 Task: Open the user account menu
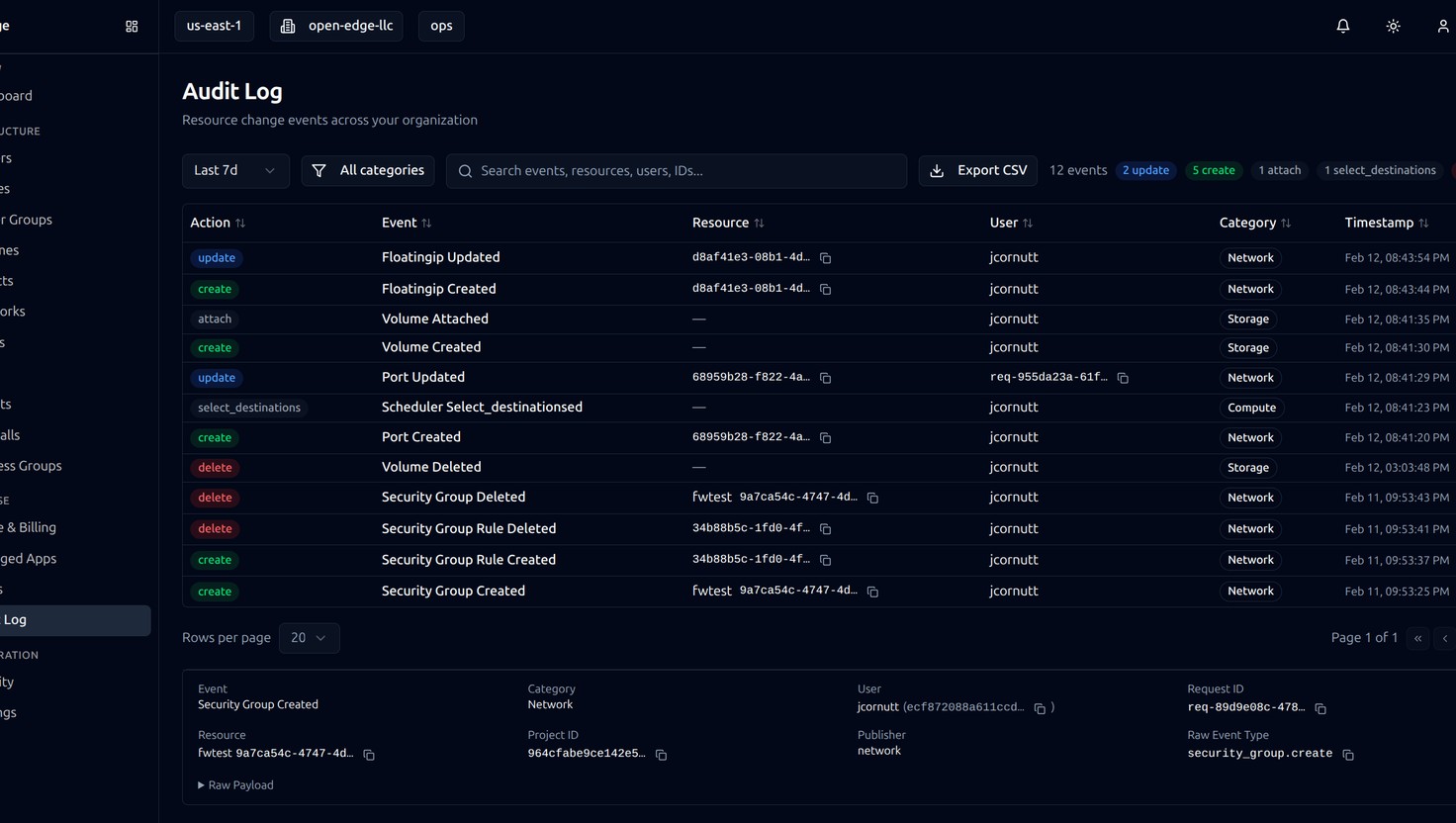click(x=1442, y=26)
